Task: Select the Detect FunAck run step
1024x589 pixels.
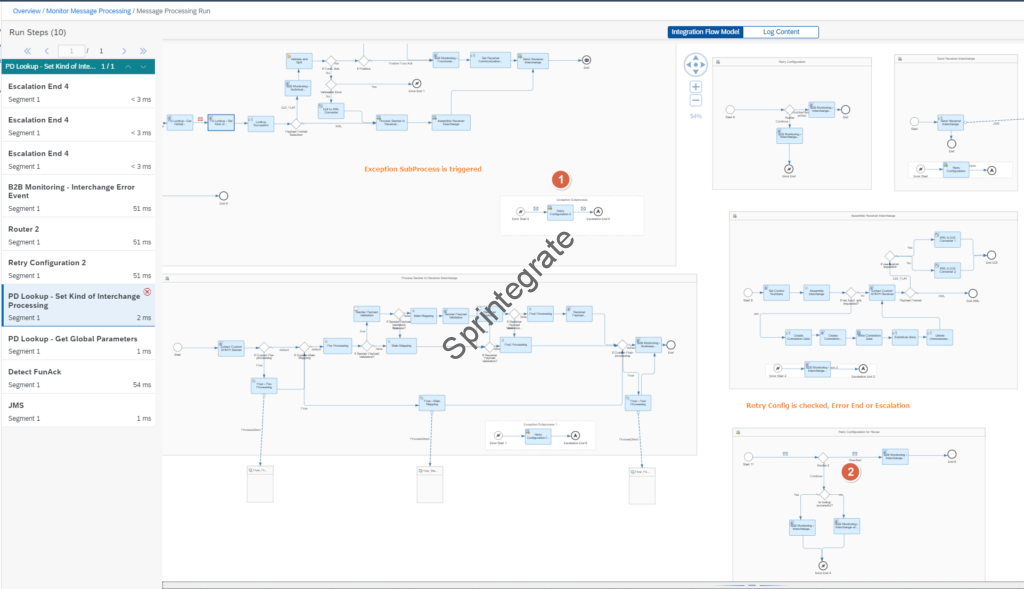Action: tap(78, 377)
